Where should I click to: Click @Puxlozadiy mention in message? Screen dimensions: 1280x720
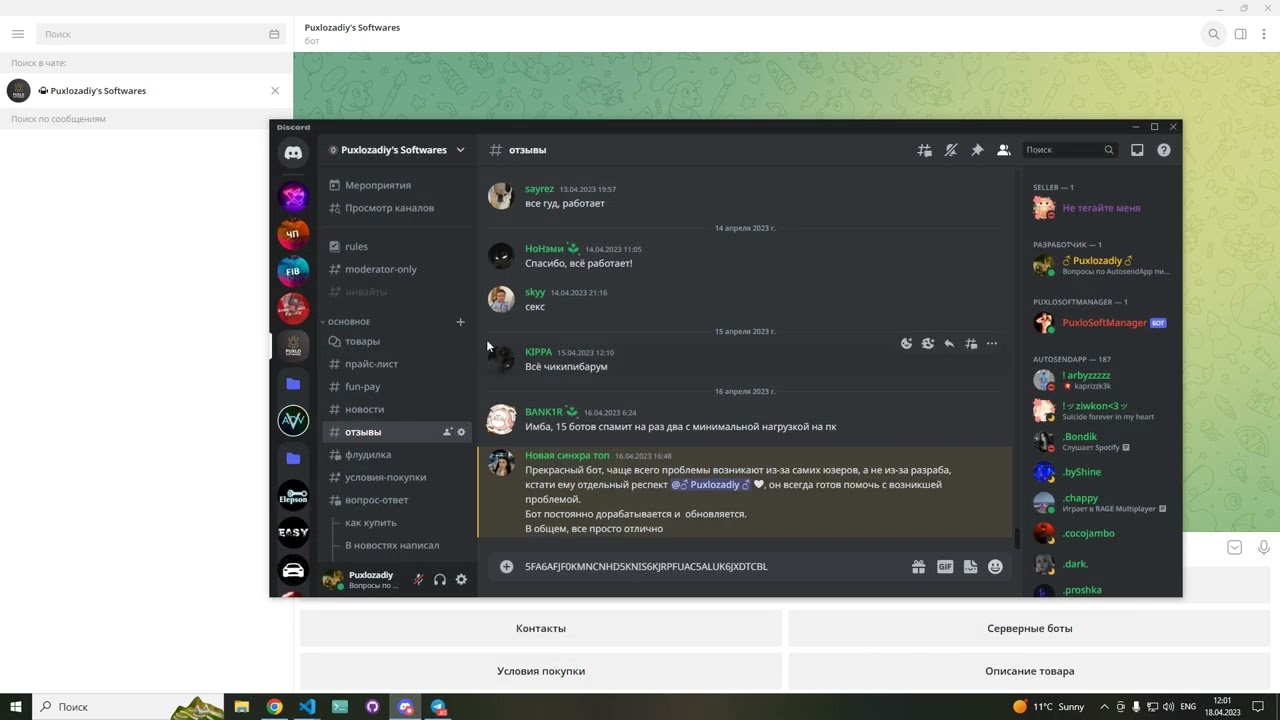pyautogui.click(x=710, y=485)
